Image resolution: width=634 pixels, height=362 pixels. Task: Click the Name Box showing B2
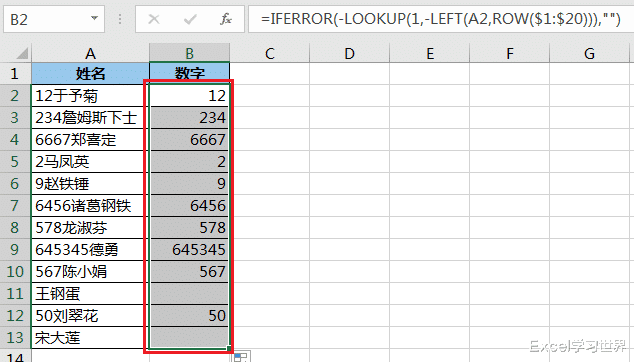tap(54, 19)
